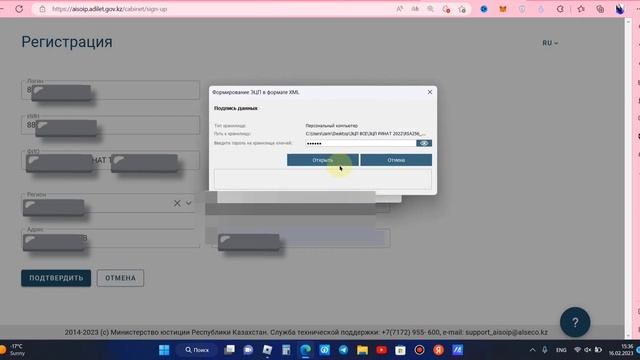Open the weather widget showing -17°C
Image resolution: width=640 pixels, height=360 pixels.
pos(13,350)
